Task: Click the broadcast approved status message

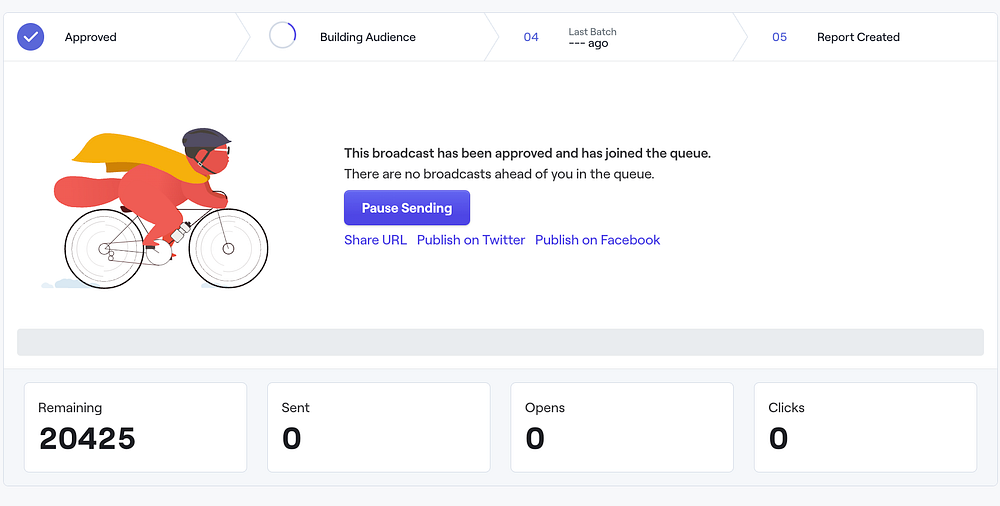Action: [527, 153]
